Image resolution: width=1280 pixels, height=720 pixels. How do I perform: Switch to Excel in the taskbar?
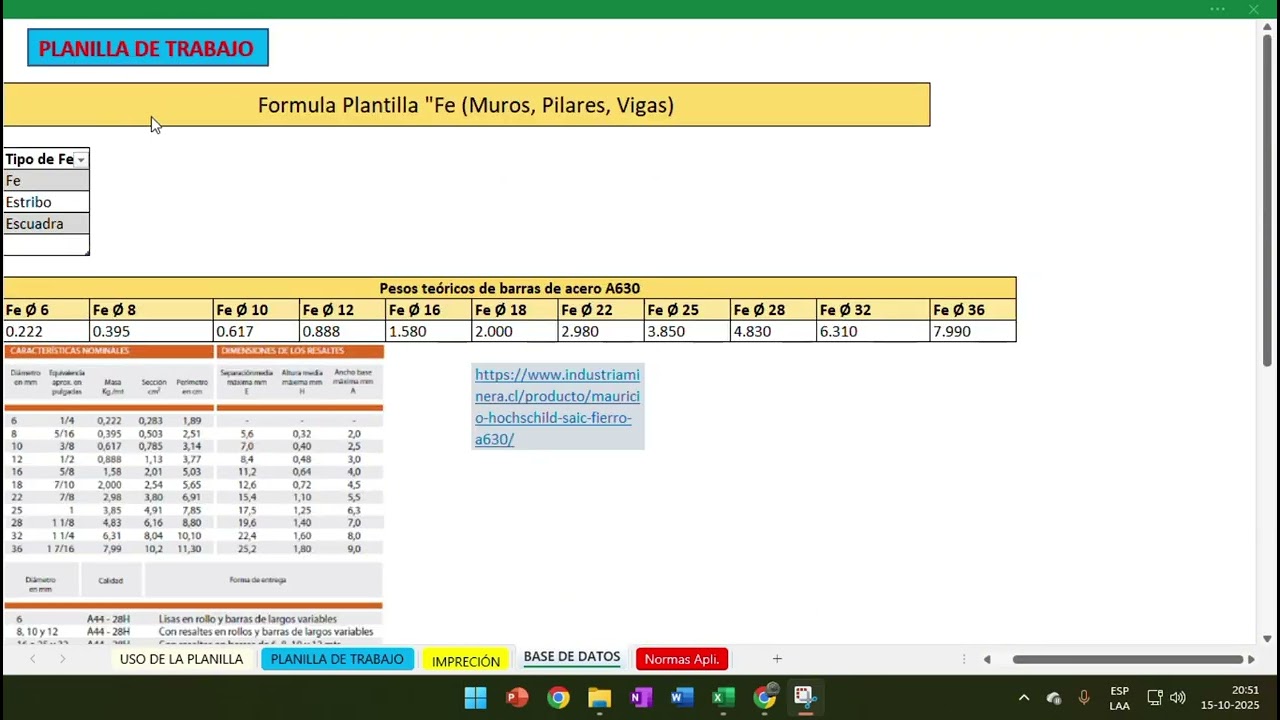click(x=723, y=697)
